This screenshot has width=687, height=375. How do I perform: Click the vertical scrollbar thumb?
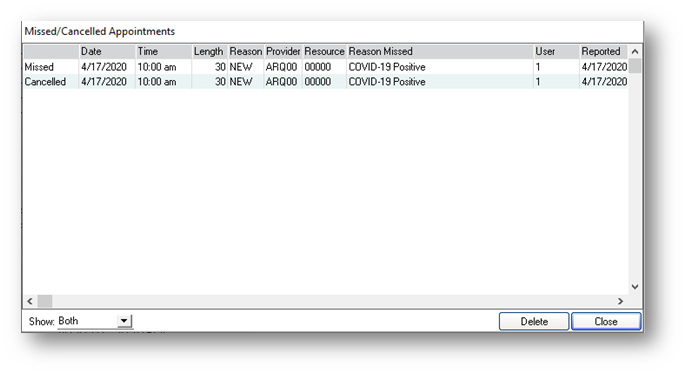(635, 66)
